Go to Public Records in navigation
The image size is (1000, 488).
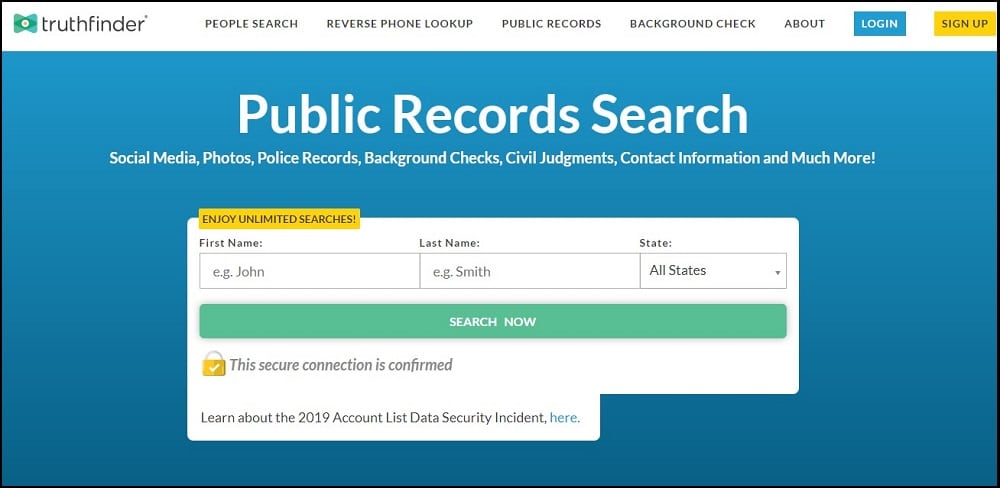pos(552,24)
